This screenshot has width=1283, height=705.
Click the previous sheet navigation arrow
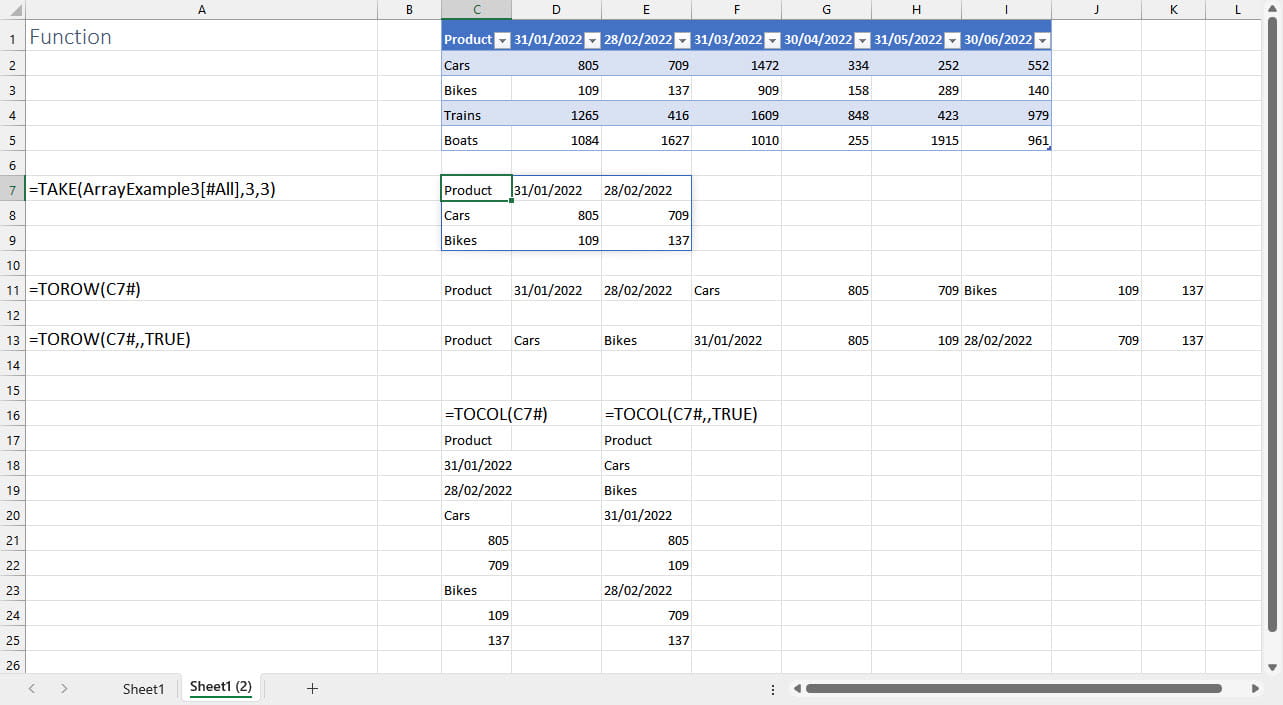tap(32, 688)
